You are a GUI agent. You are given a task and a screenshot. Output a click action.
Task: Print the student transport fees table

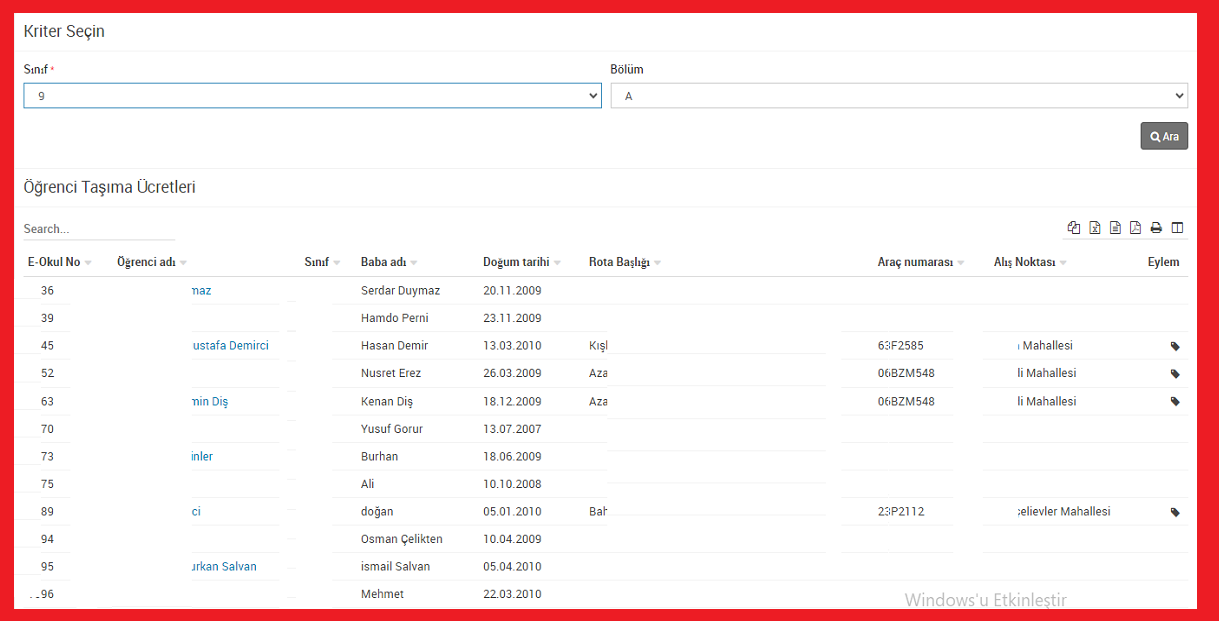[1156, 228]
